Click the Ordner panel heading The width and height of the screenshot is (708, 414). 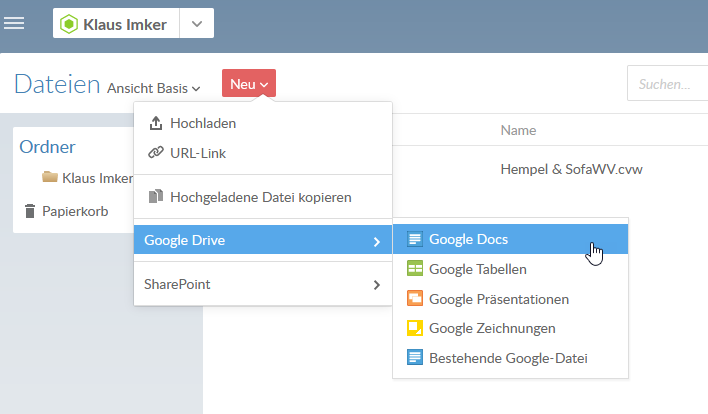[x=47, y=147]
